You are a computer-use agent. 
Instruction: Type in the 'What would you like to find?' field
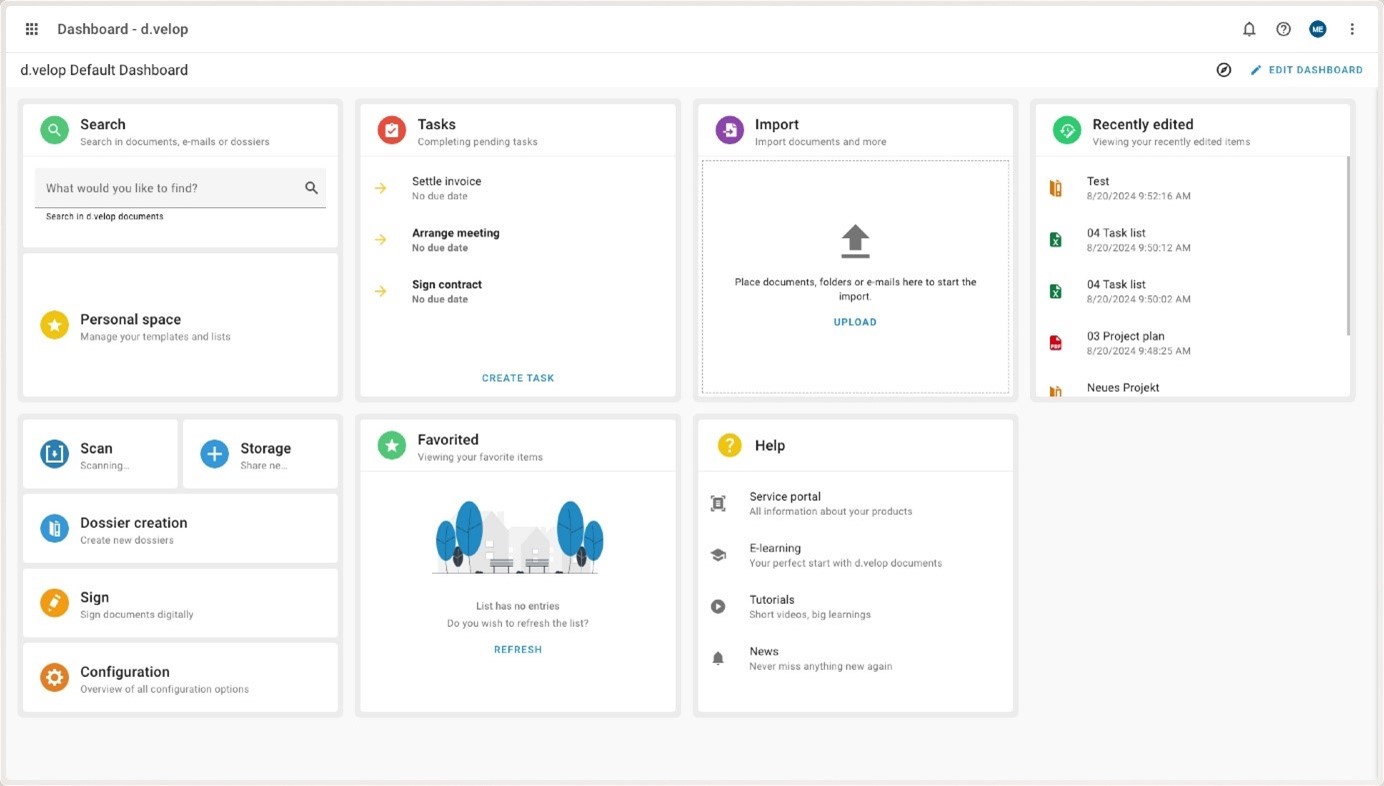click(170, 188)
